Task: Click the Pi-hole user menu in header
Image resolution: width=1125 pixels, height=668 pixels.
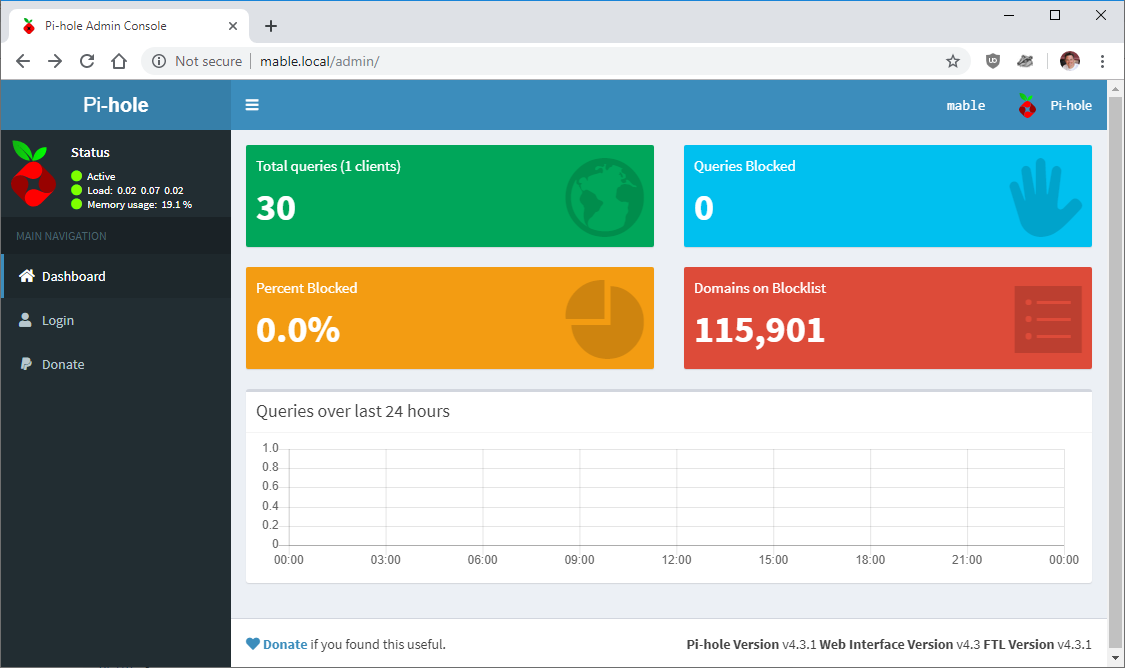Action: coord(1055,105)
